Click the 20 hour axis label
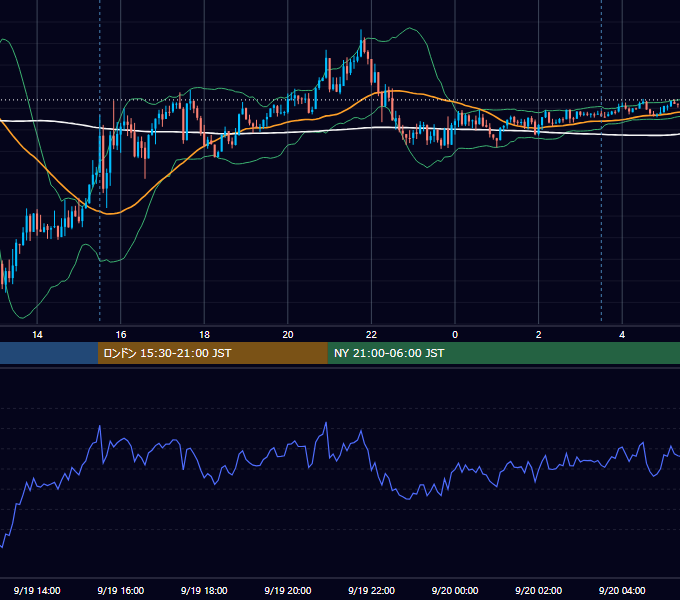 coord(288,335)
